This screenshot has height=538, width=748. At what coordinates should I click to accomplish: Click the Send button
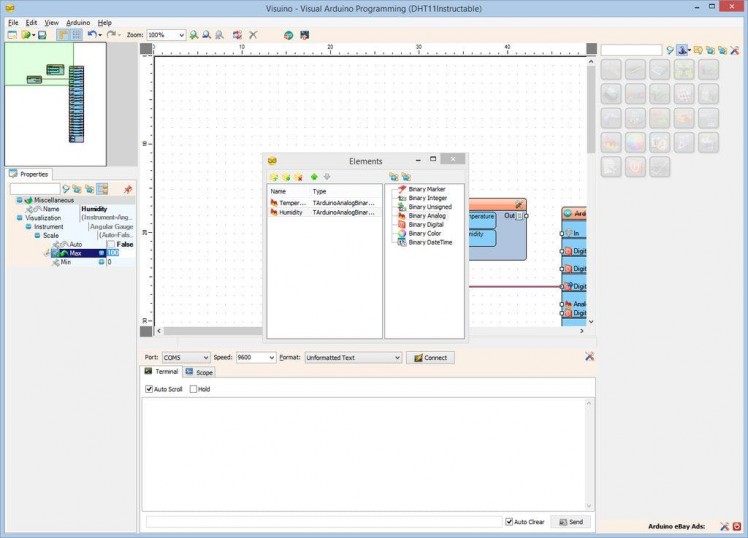(x=571, y=522)
